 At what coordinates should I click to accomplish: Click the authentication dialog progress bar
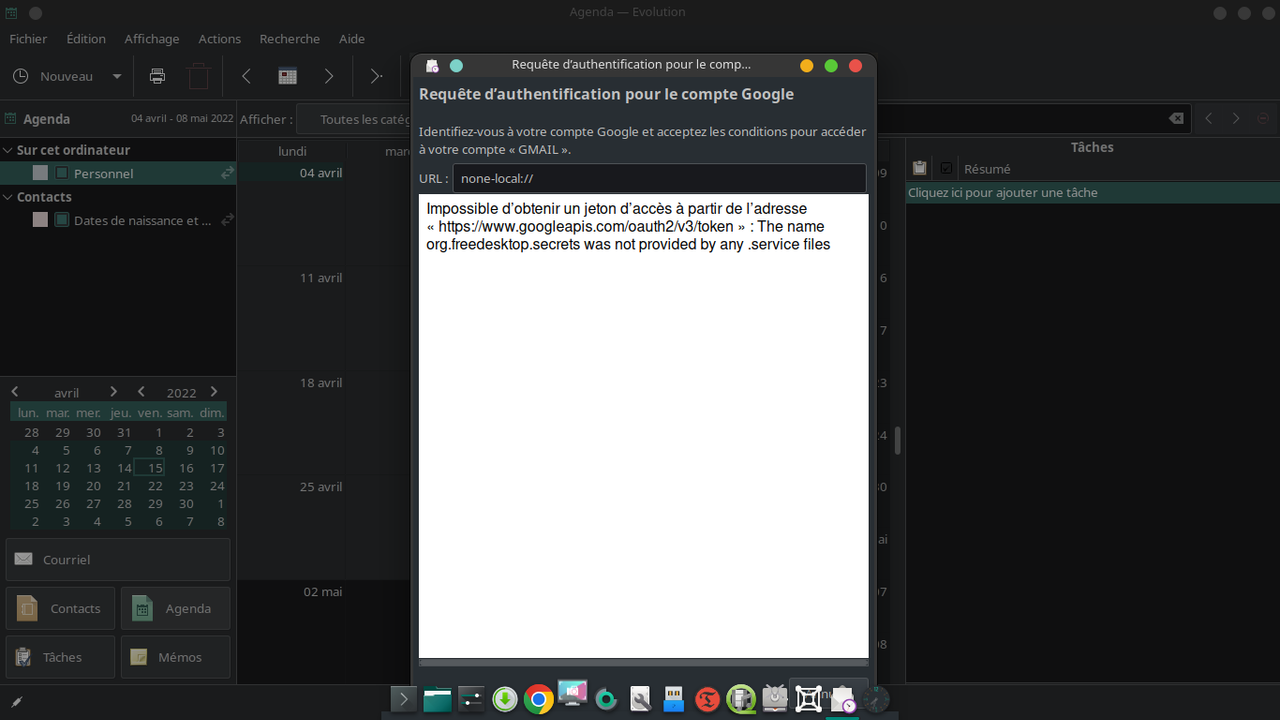[643, 662]
